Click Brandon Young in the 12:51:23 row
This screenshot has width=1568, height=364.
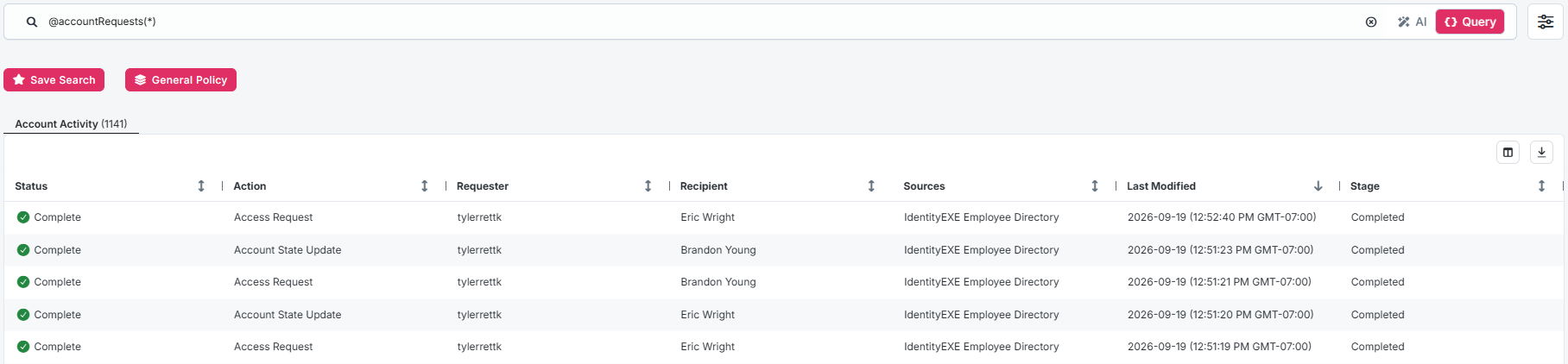point(718,250)
